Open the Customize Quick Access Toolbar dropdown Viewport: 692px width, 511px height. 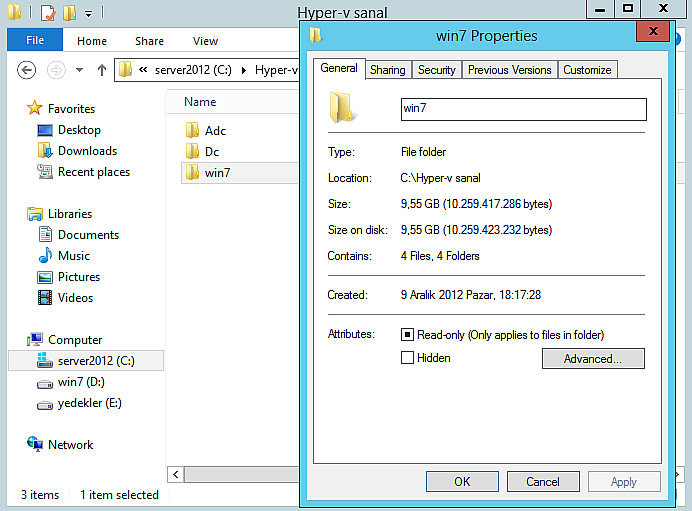pyautogui.click(x=88, y=13)
